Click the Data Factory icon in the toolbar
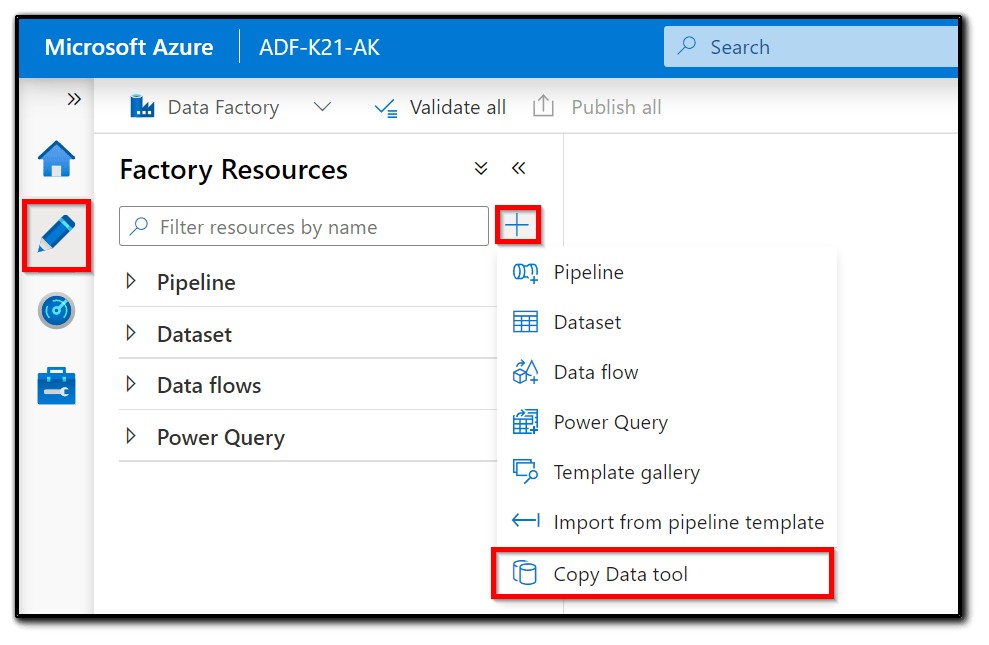The height and width of the screenshot is (645, 989). 144,107
